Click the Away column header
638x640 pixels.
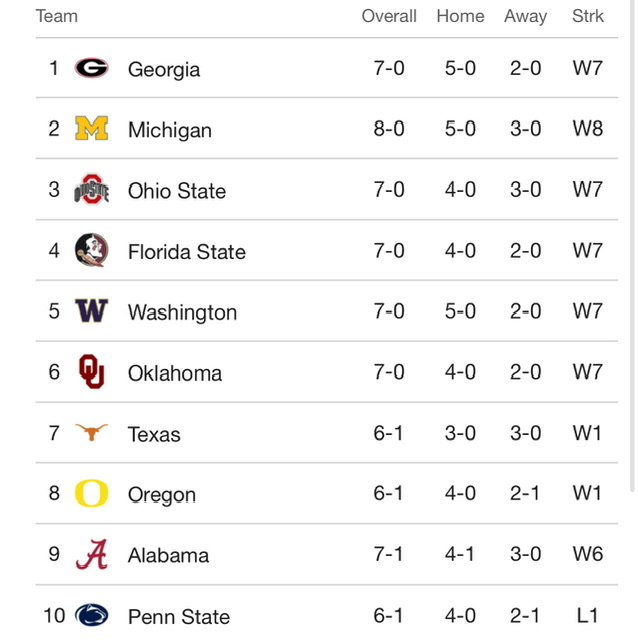pos(525,17)
